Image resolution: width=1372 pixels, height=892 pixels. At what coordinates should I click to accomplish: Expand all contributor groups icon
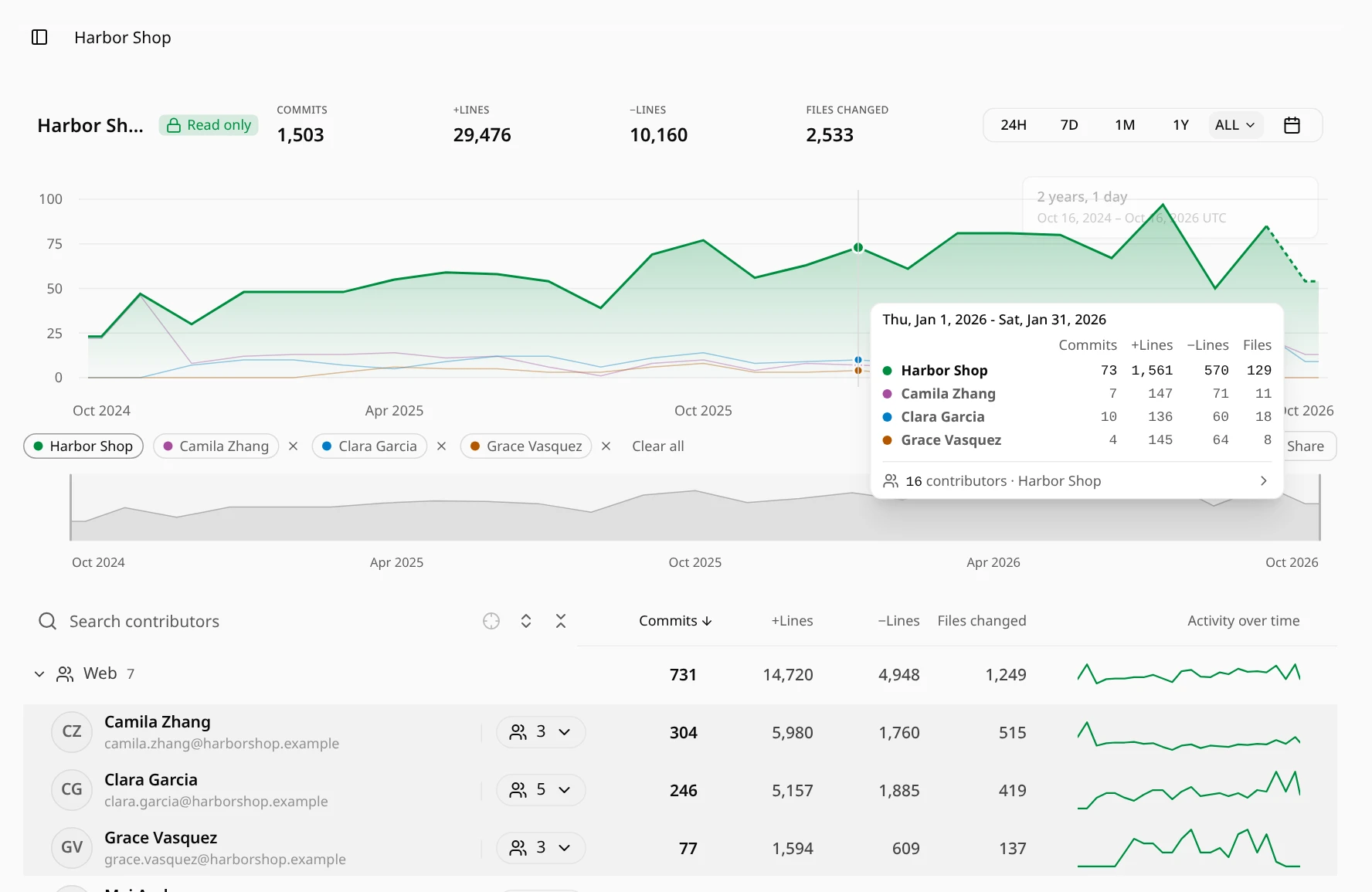(x=526, y=621)
